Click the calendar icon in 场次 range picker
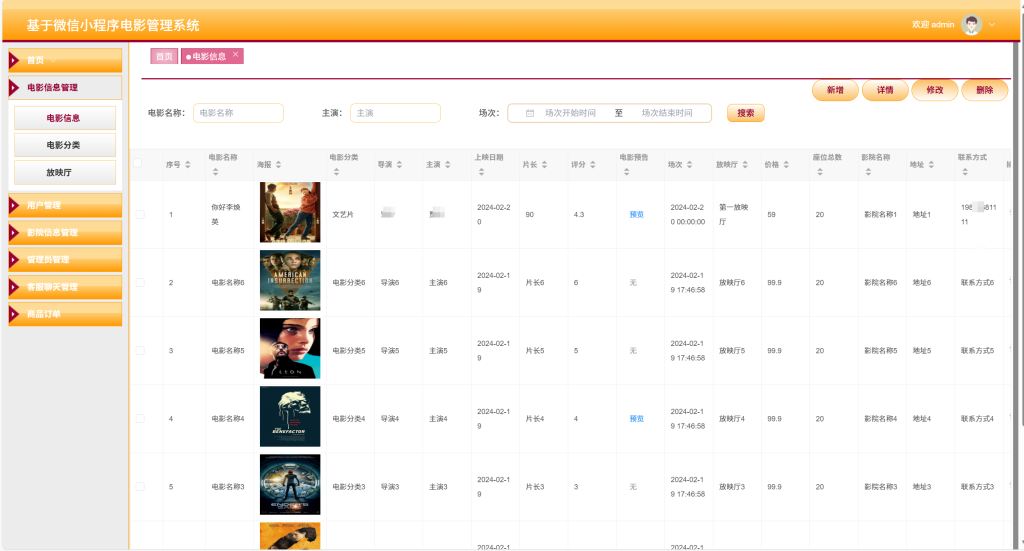The height and width of the screenshot is (551, 1024). 530,114
